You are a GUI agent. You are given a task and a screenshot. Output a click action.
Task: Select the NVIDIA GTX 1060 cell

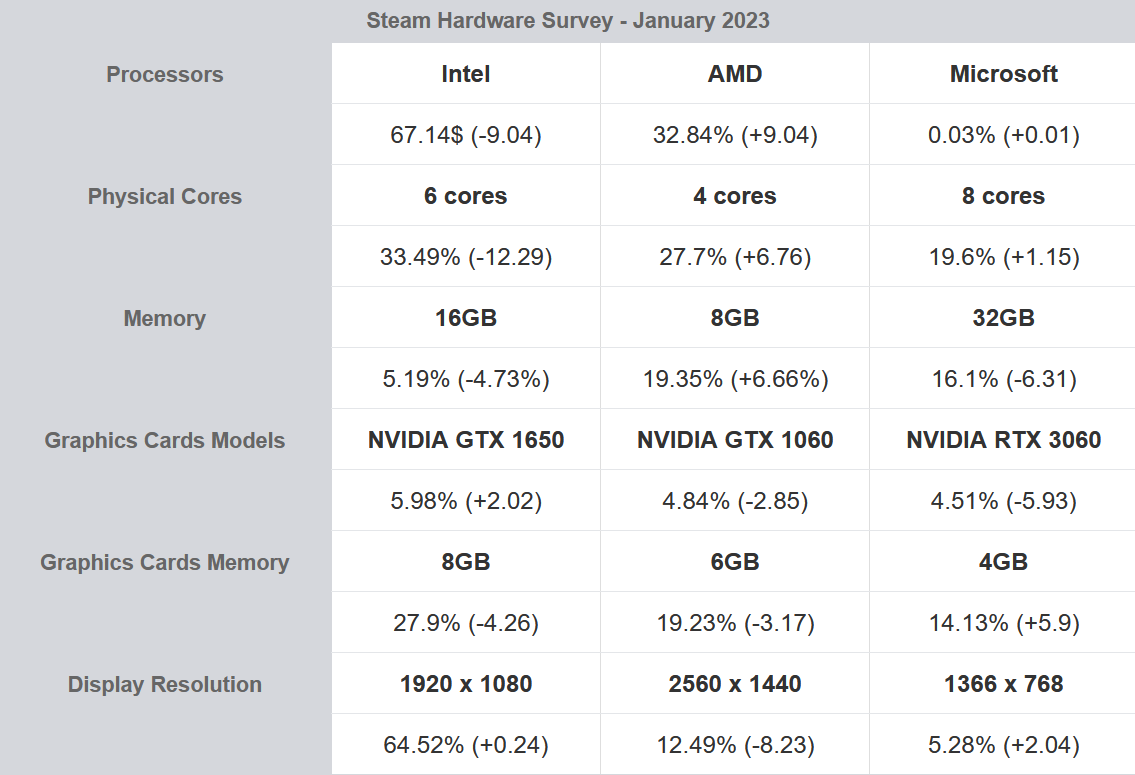735,440
